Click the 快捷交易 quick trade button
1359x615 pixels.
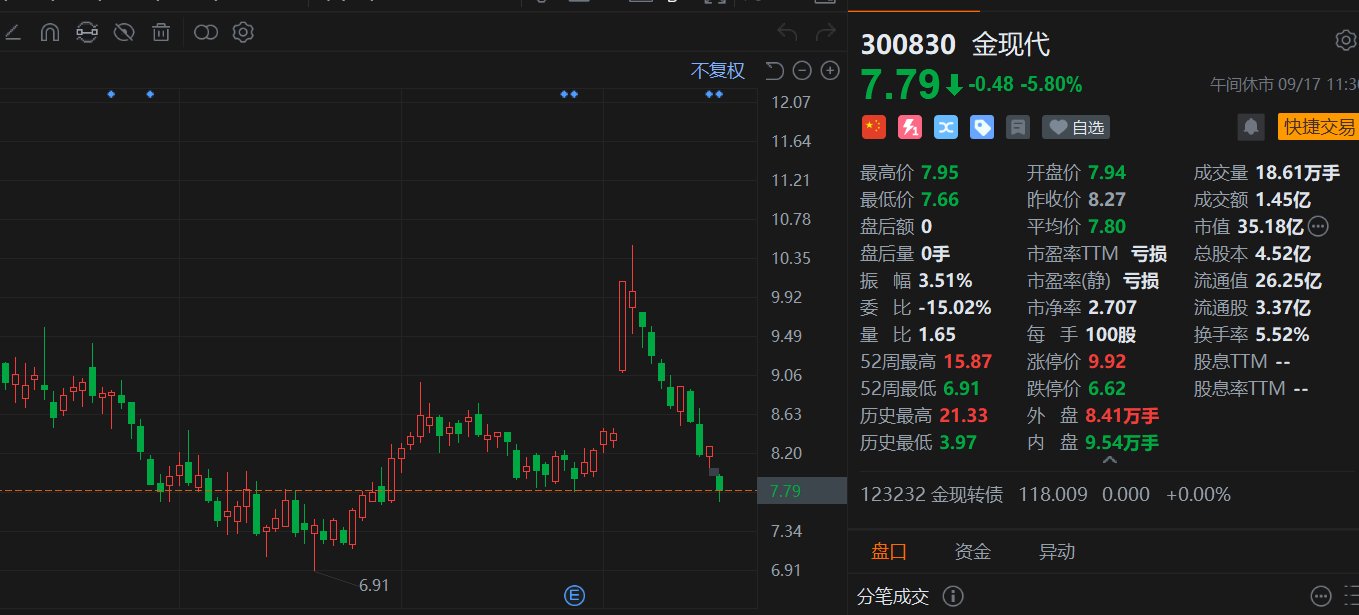point(1318,127)
